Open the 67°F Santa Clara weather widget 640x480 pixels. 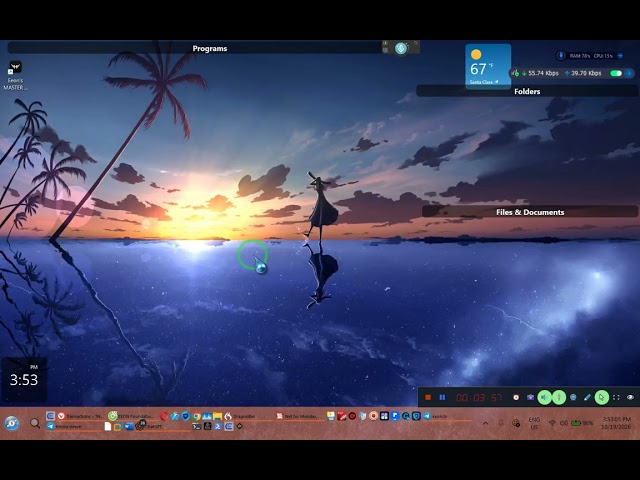[x=488, y=65]
